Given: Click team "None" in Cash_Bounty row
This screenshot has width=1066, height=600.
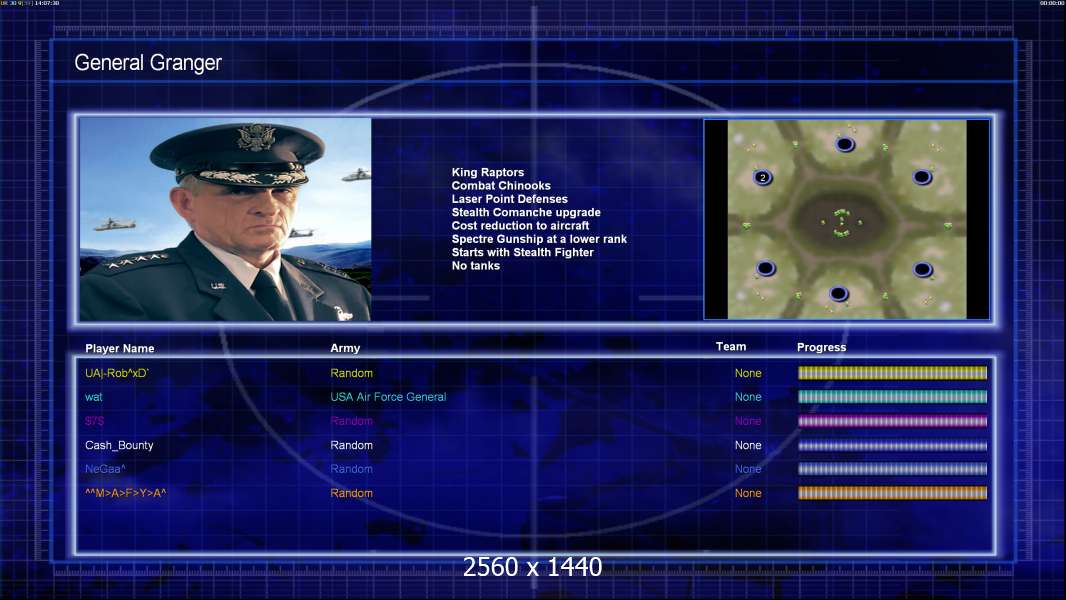Looking at the screenshot, I should 748,446.
